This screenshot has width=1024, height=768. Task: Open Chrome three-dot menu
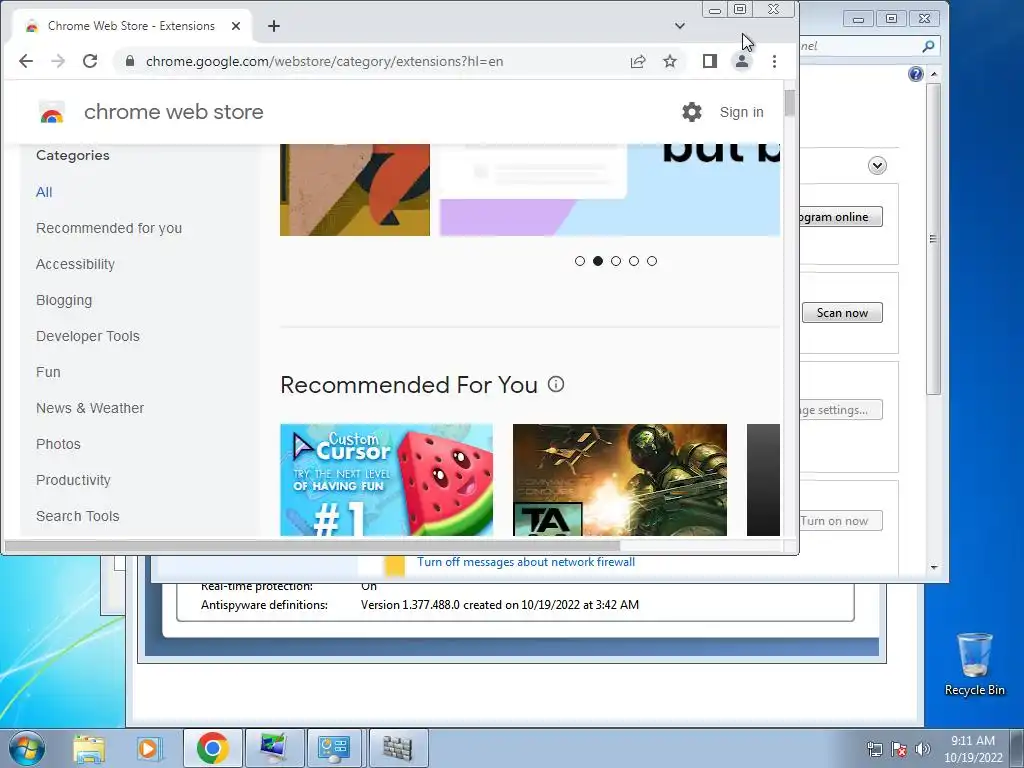(775, 61)
